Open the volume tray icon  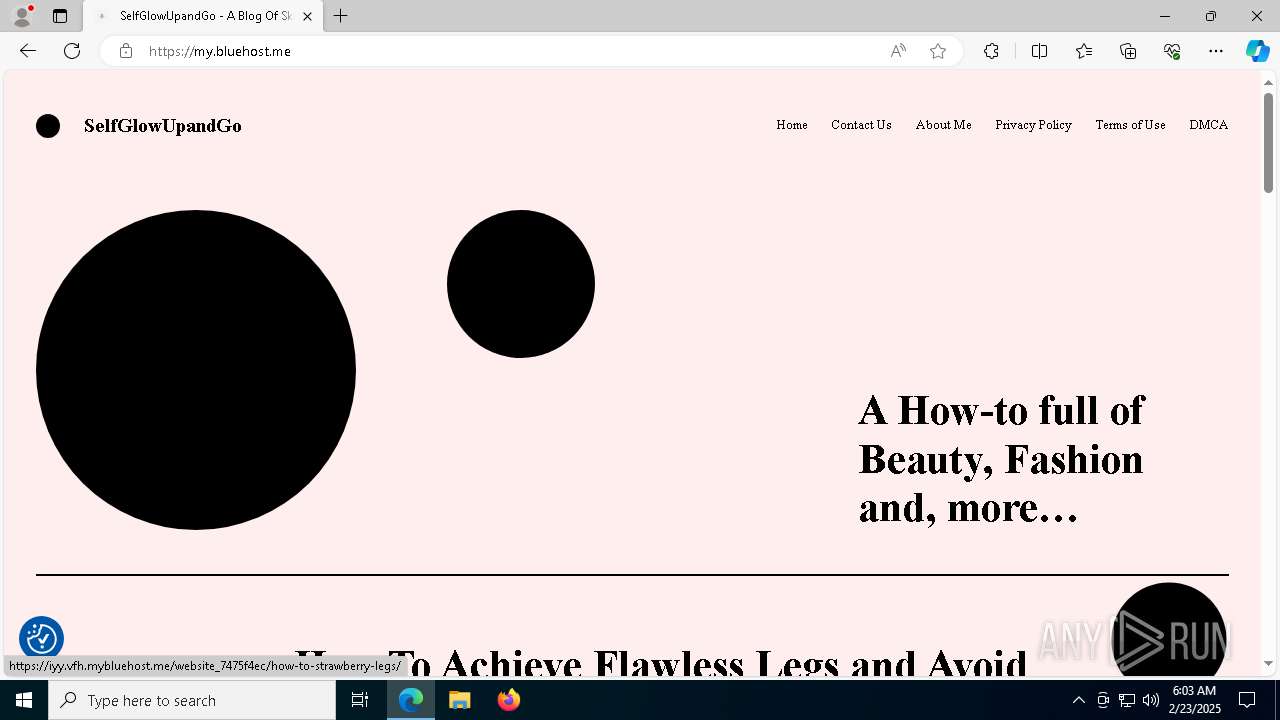1150,700
